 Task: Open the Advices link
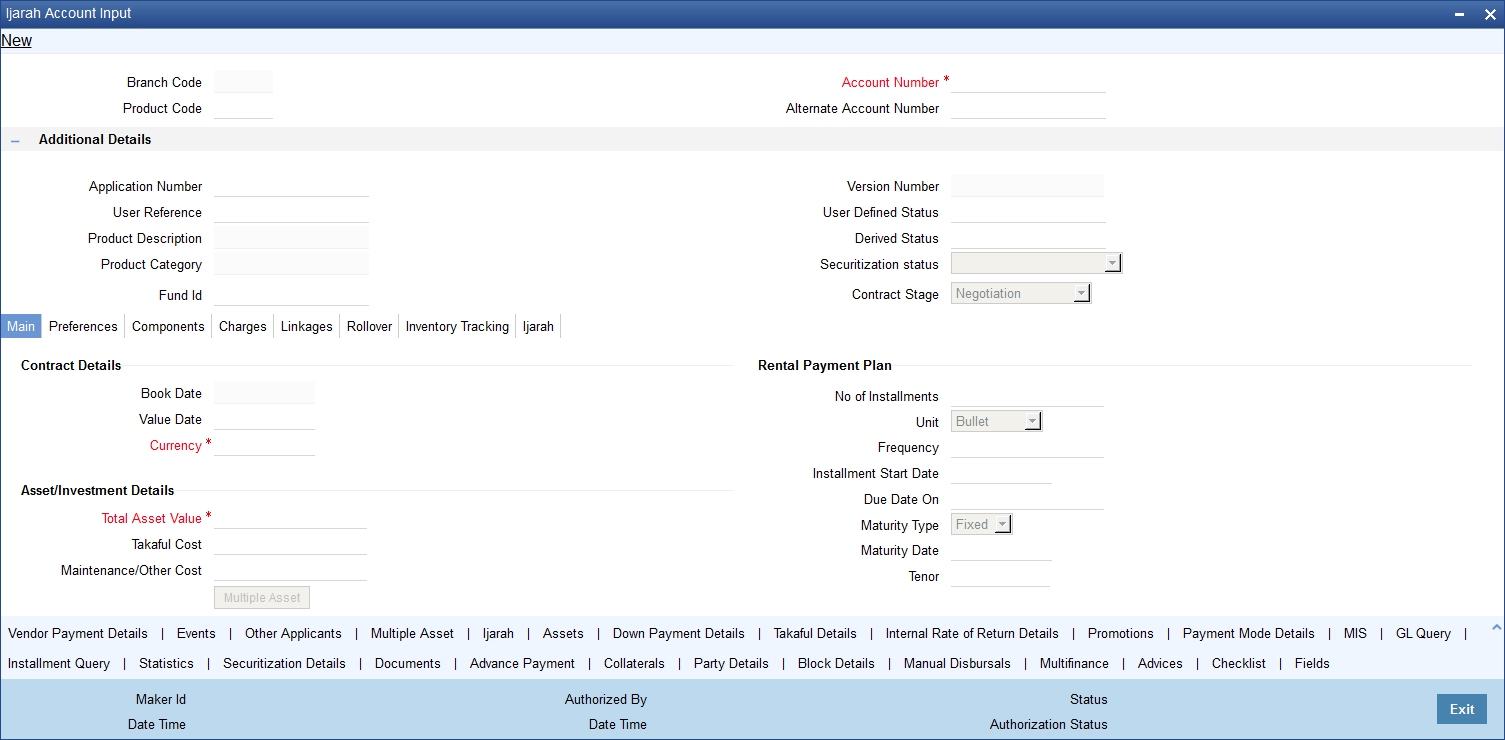click(1160, 664)
